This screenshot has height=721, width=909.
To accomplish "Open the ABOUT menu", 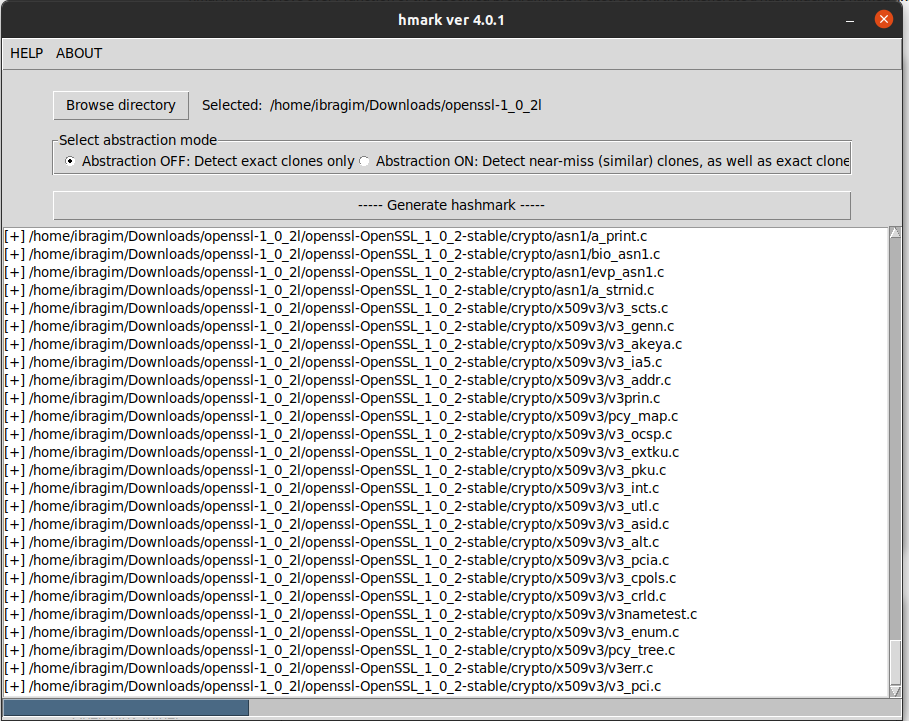I will coord(79,53).
